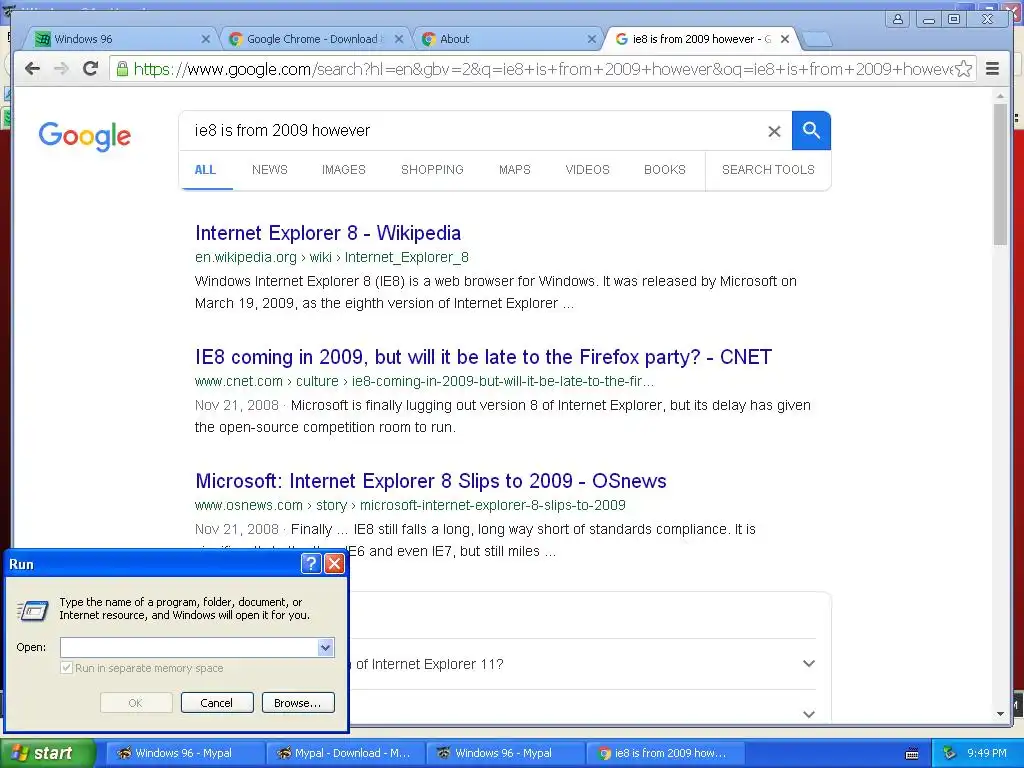Select the VIDEOS search filter

tap(587, 170)
